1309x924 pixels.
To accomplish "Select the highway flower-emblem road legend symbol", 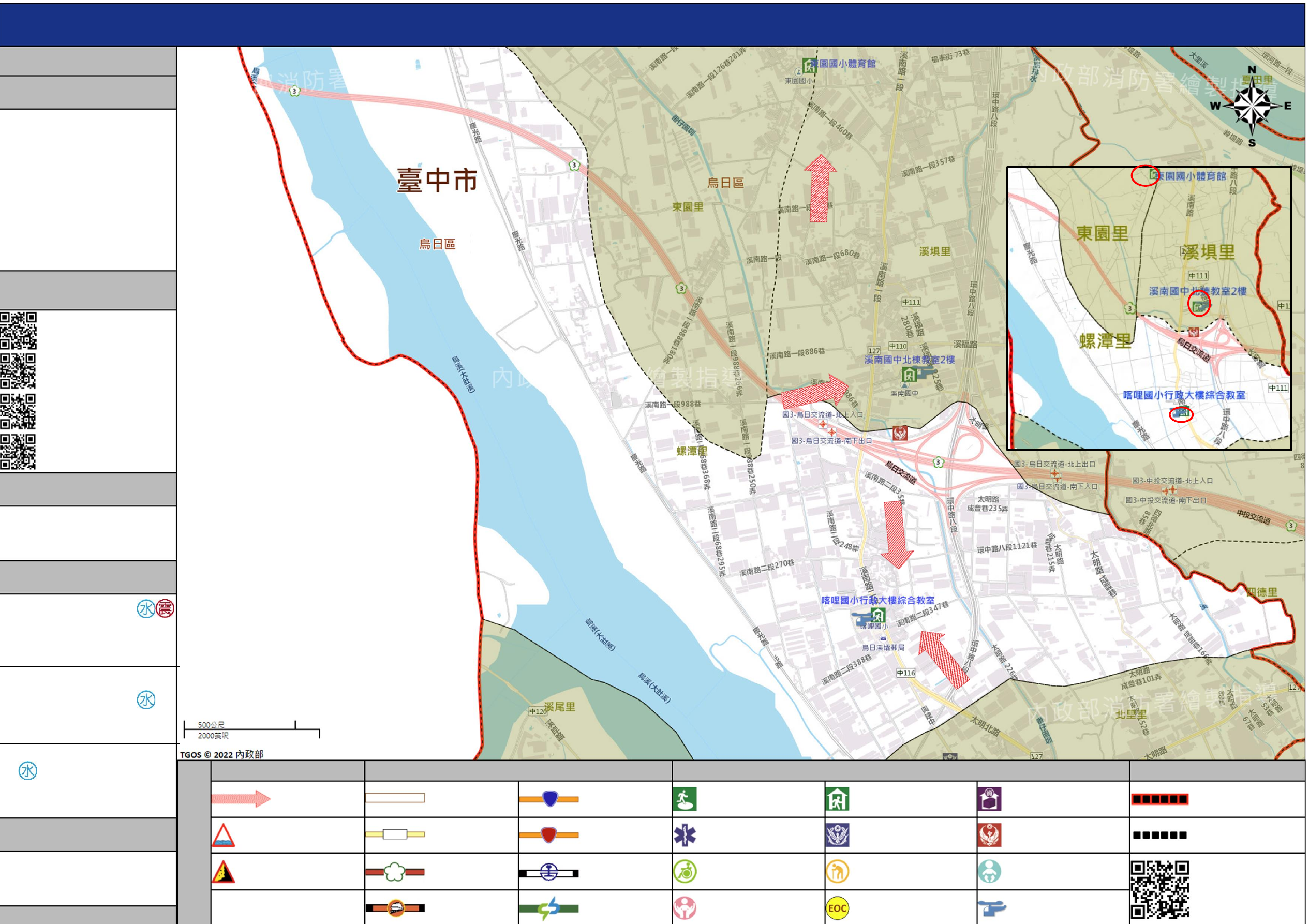I will (395, 872).
